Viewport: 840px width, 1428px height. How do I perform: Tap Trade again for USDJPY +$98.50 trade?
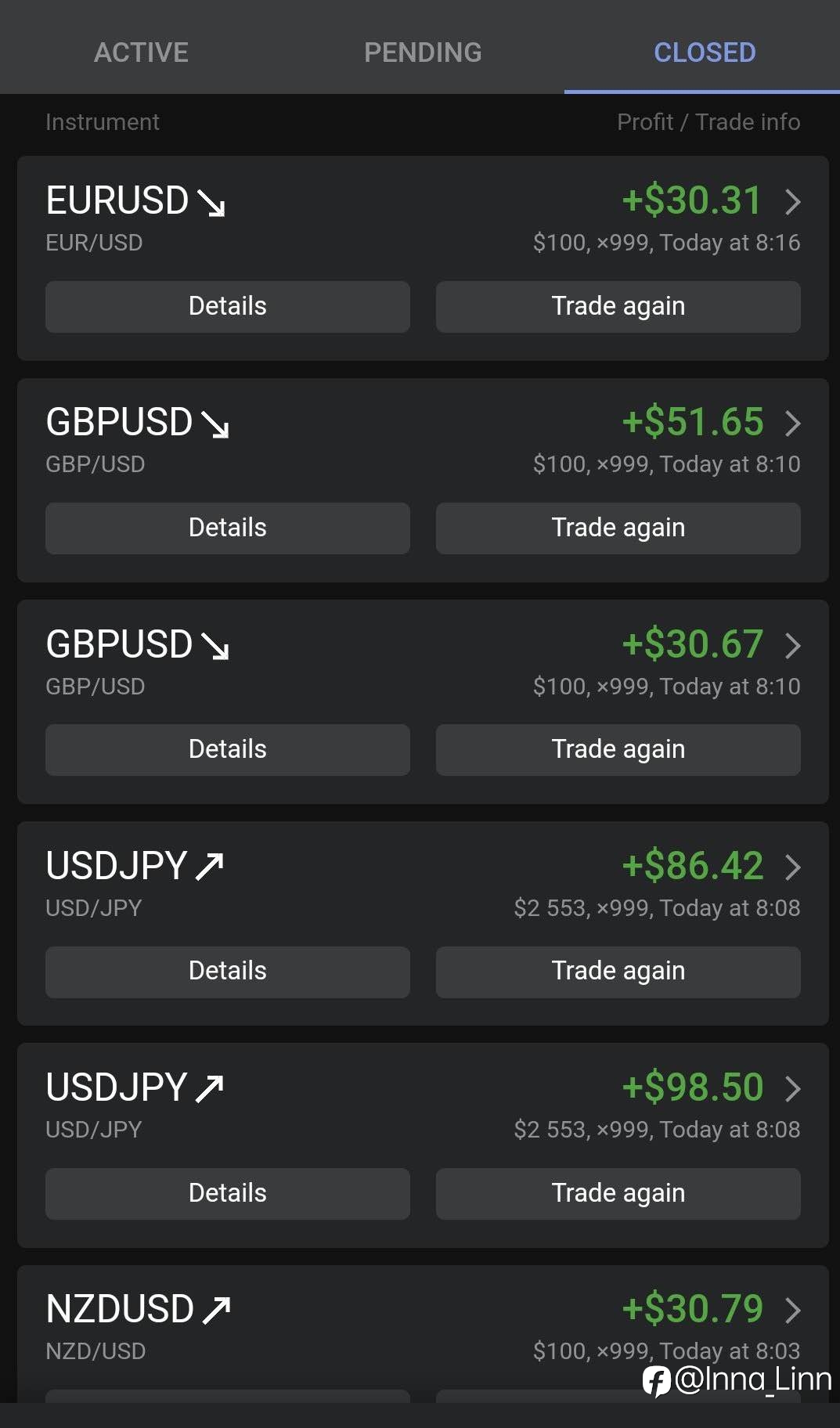[x=618, y=1193]
